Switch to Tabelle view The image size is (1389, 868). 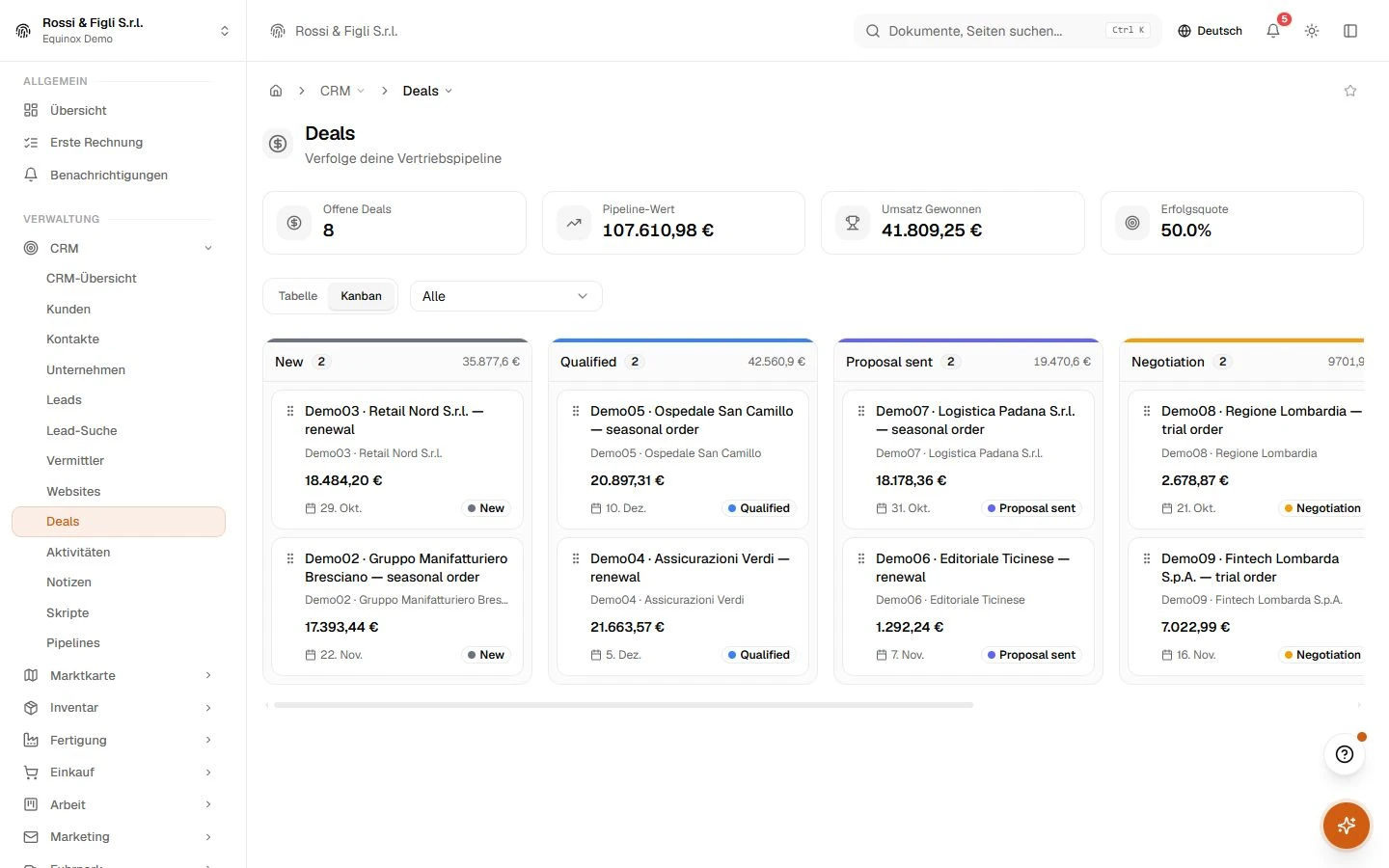tap(298, 296)
